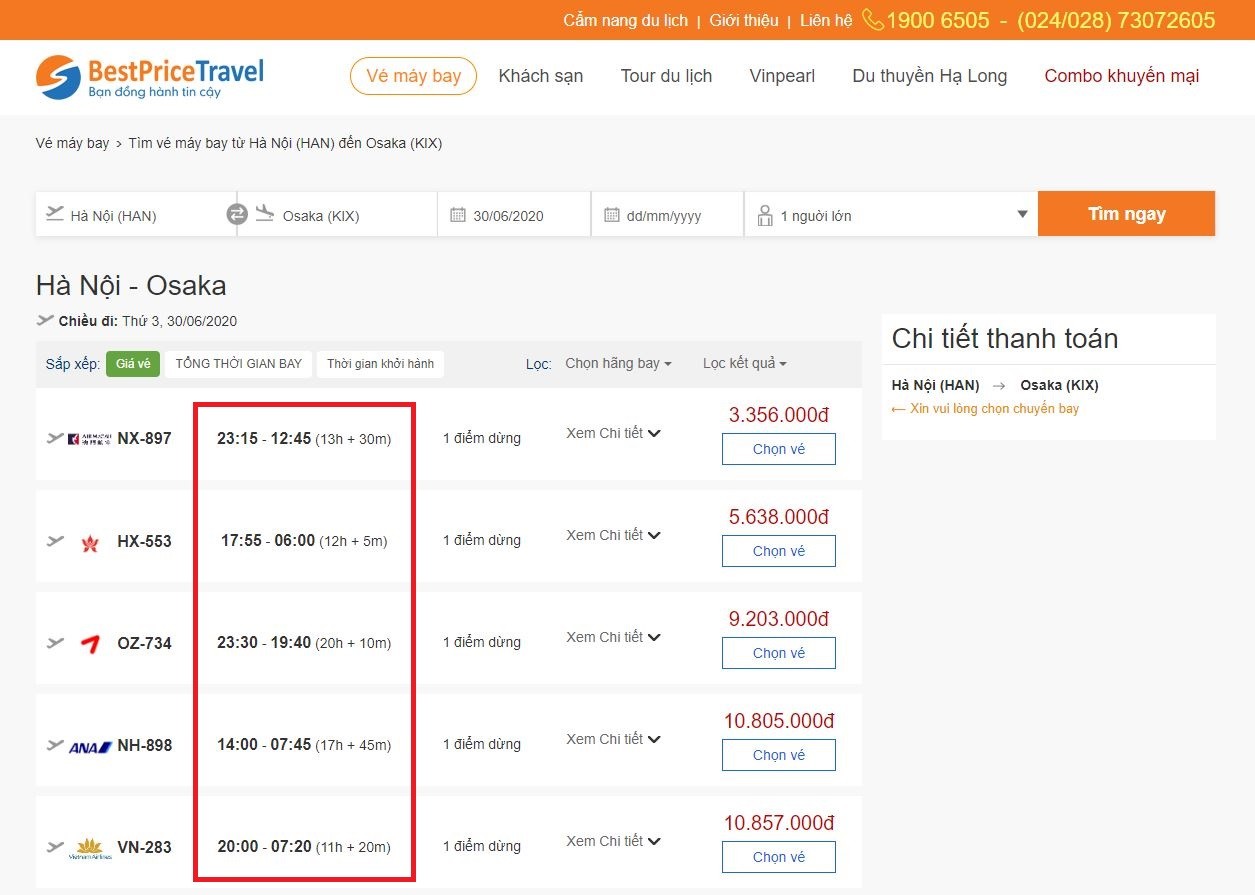Expand the Lọc kết quả dropdown
This screenshot has height=895, width=1255.
point(744,364)
